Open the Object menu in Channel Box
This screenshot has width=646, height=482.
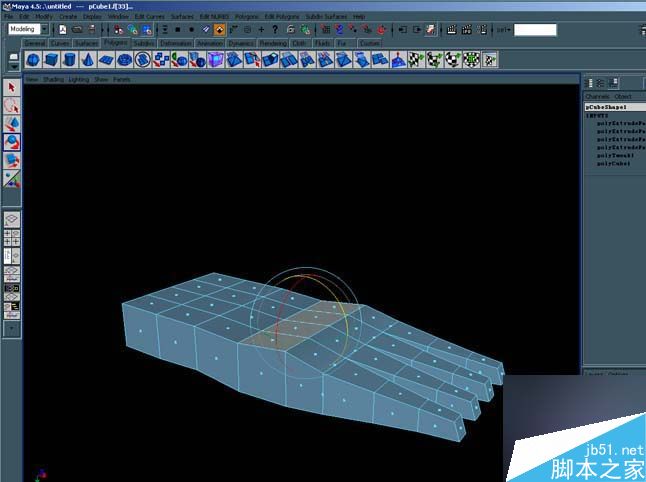click(623, 96)
